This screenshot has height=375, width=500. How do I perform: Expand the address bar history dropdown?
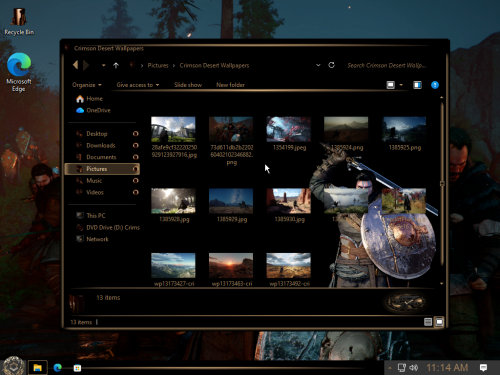coord(318,65)
